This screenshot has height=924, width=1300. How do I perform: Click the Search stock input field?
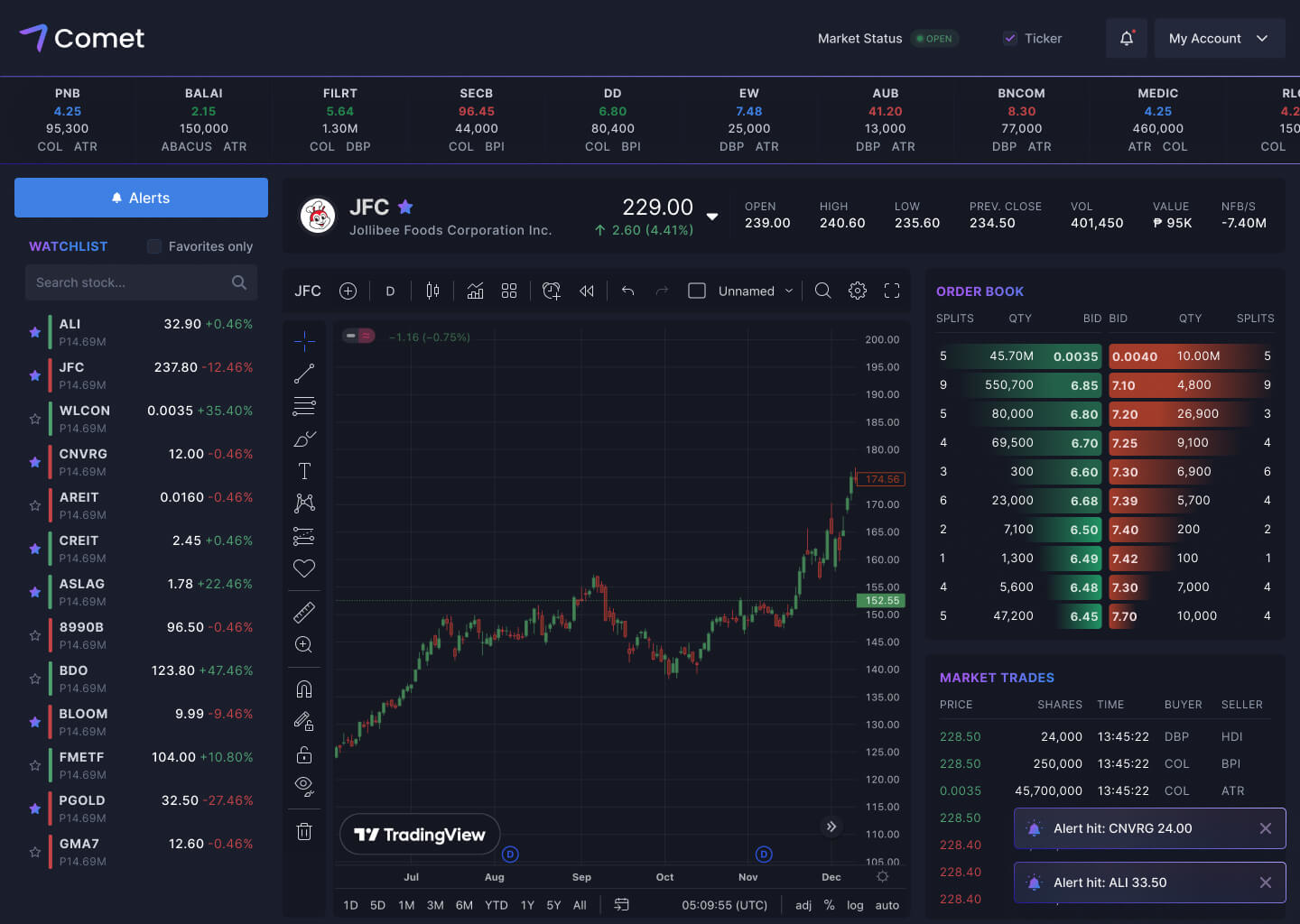pos(141,282)
